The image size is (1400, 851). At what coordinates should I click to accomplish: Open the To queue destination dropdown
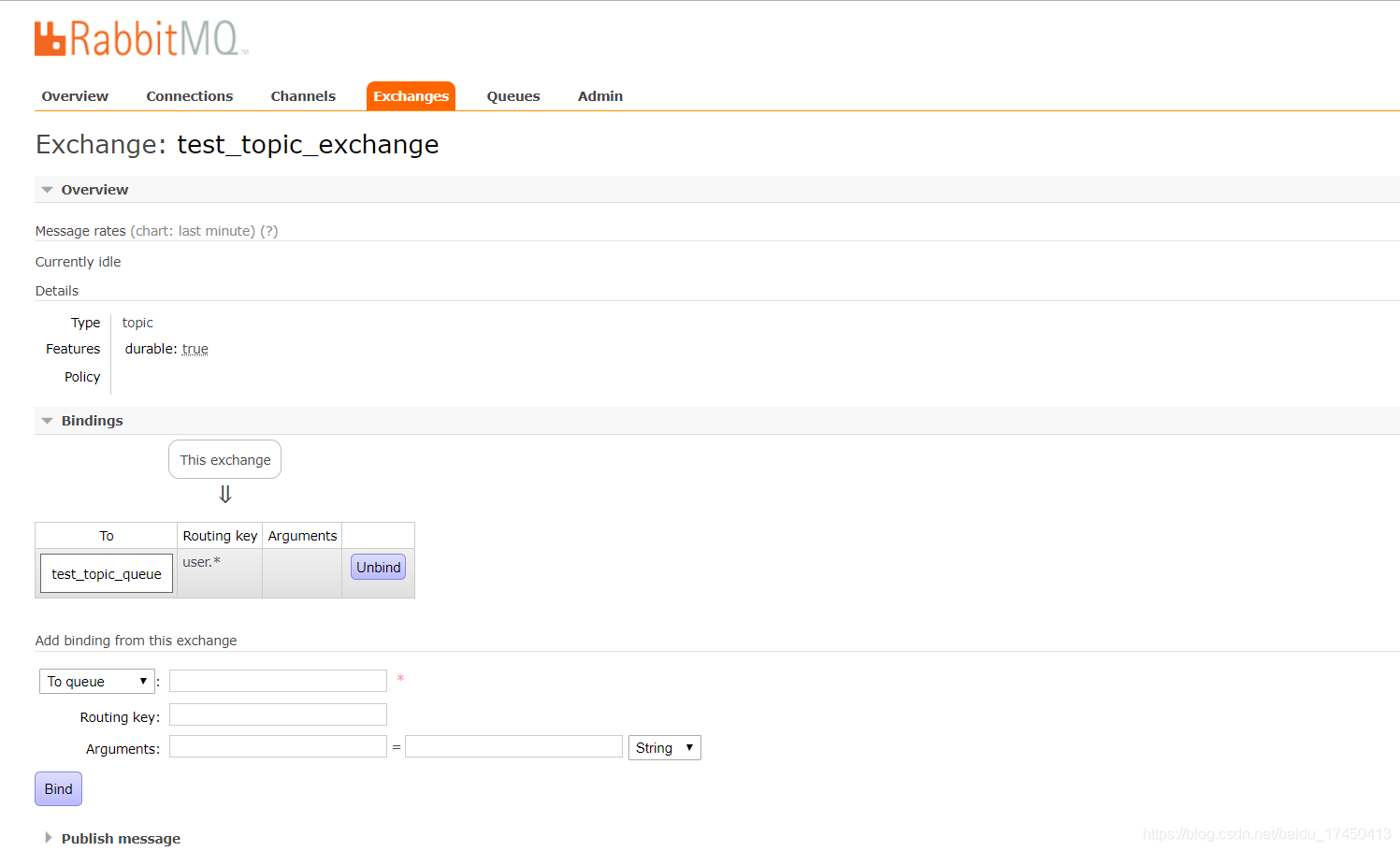coord(96,682)
